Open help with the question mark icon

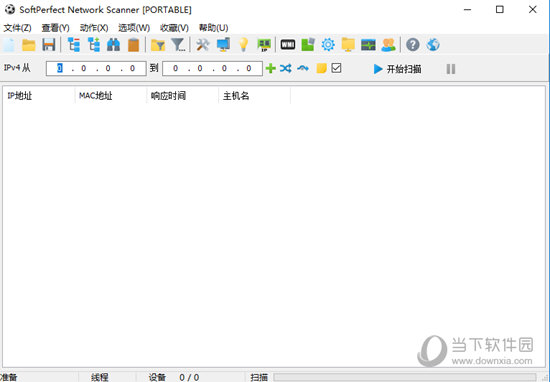pyautogui.click(x=413, y=45)
